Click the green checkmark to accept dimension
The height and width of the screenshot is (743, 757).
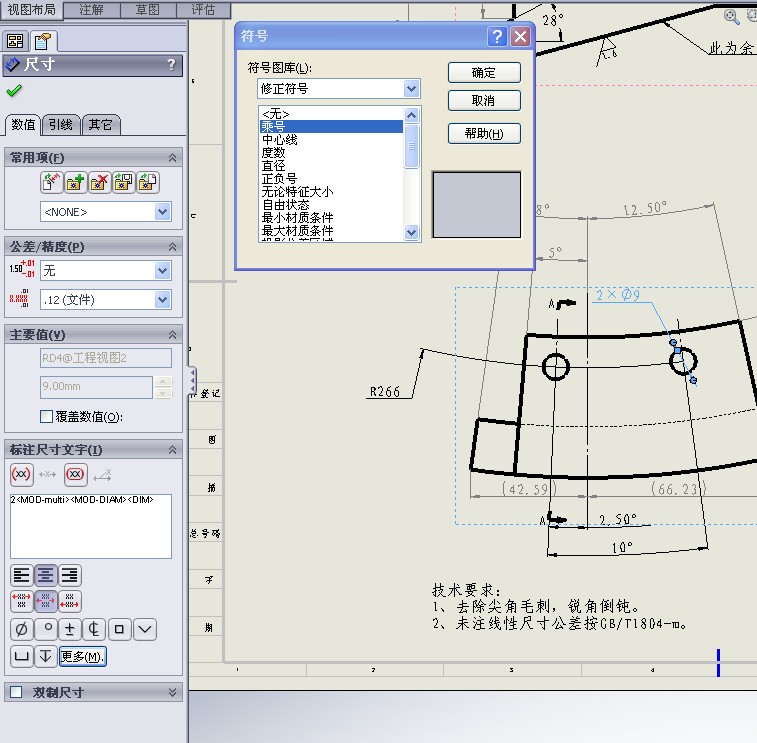click(x=14, y=90)
